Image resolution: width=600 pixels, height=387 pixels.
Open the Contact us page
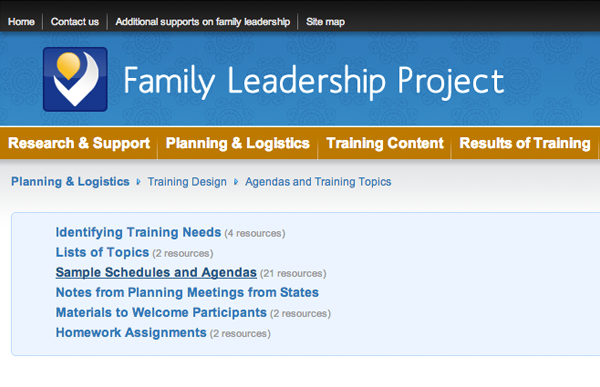(75, 22)
